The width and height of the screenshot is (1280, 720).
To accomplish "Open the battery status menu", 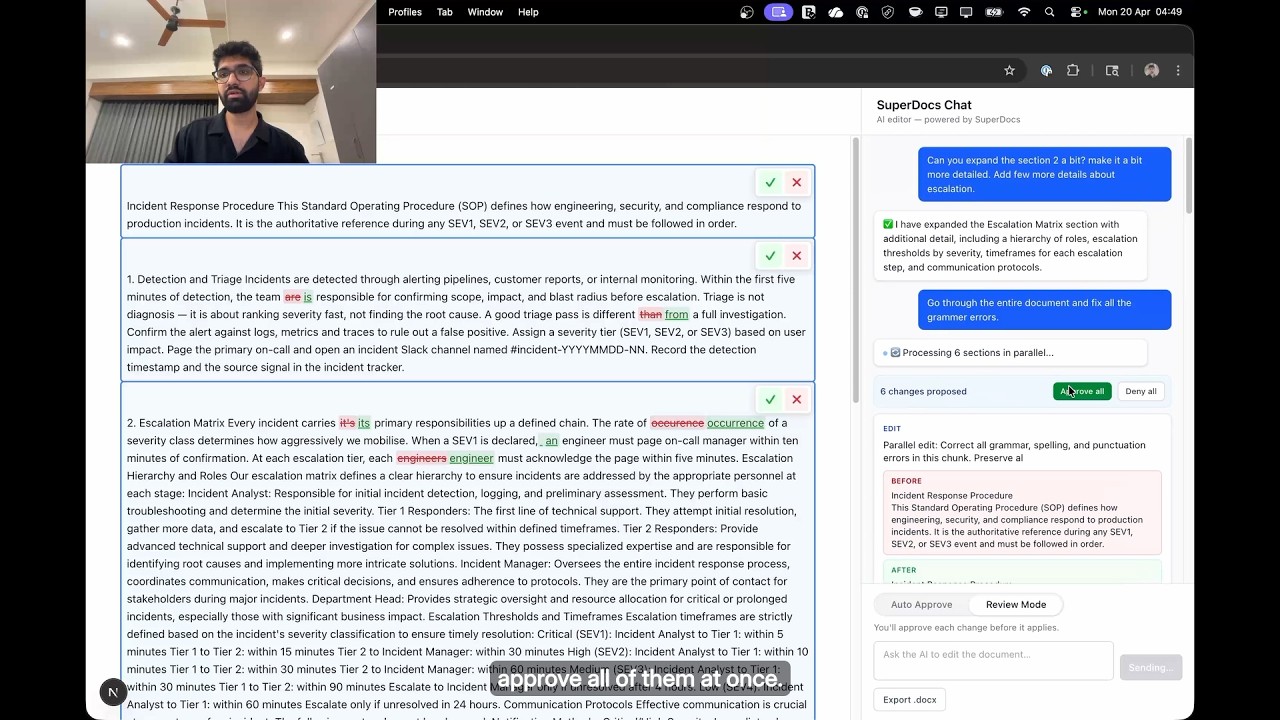I will point(994,12).
